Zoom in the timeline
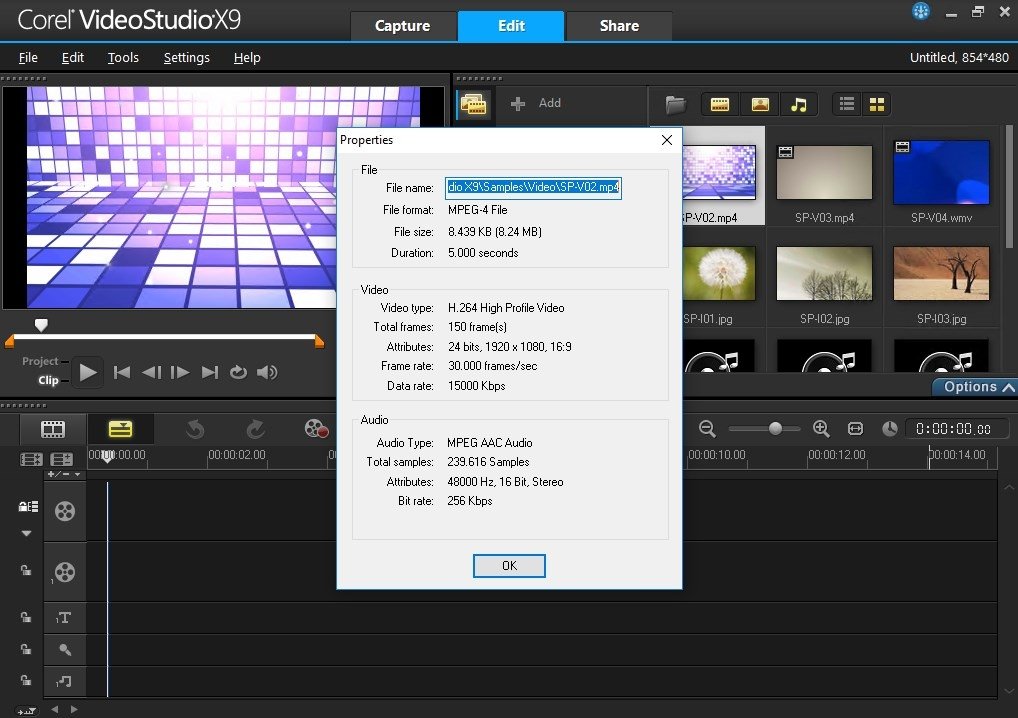 (x=821, y=428)
